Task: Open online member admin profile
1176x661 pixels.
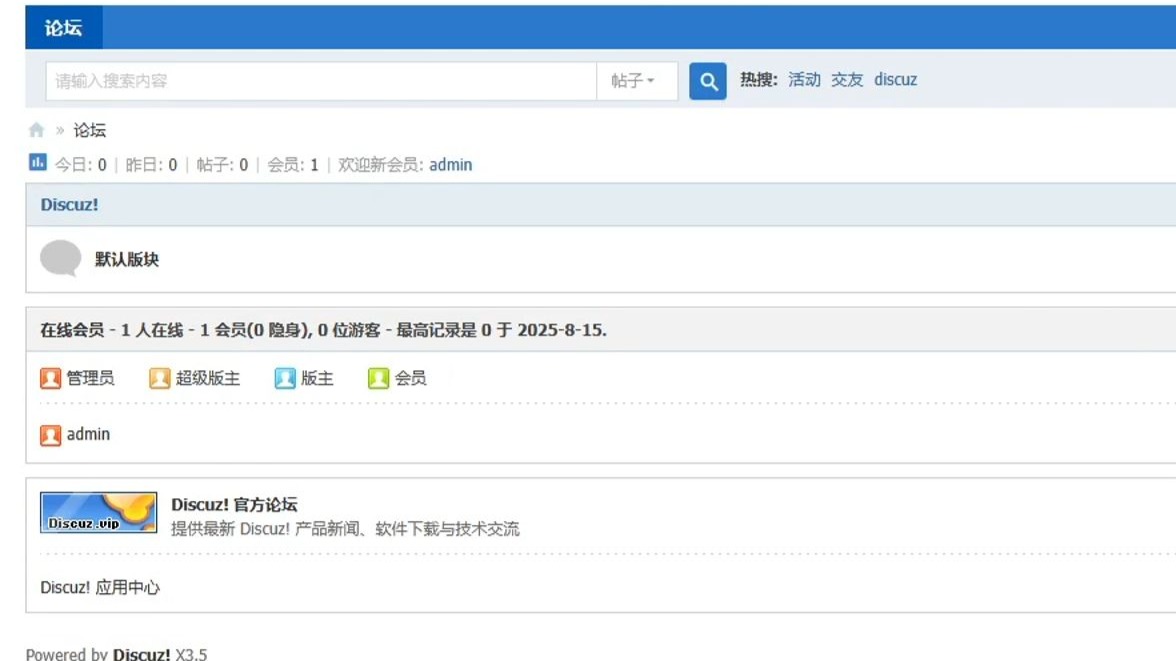Action: [88, 434]
